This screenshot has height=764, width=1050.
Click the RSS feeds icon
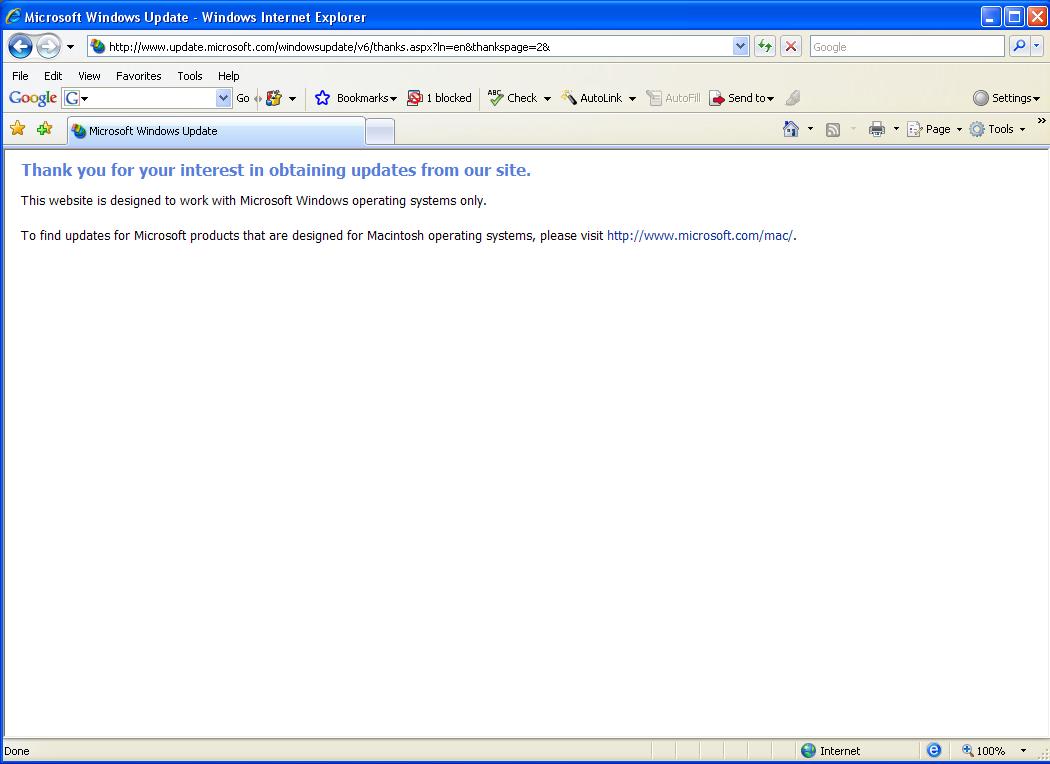pos(833,130)
